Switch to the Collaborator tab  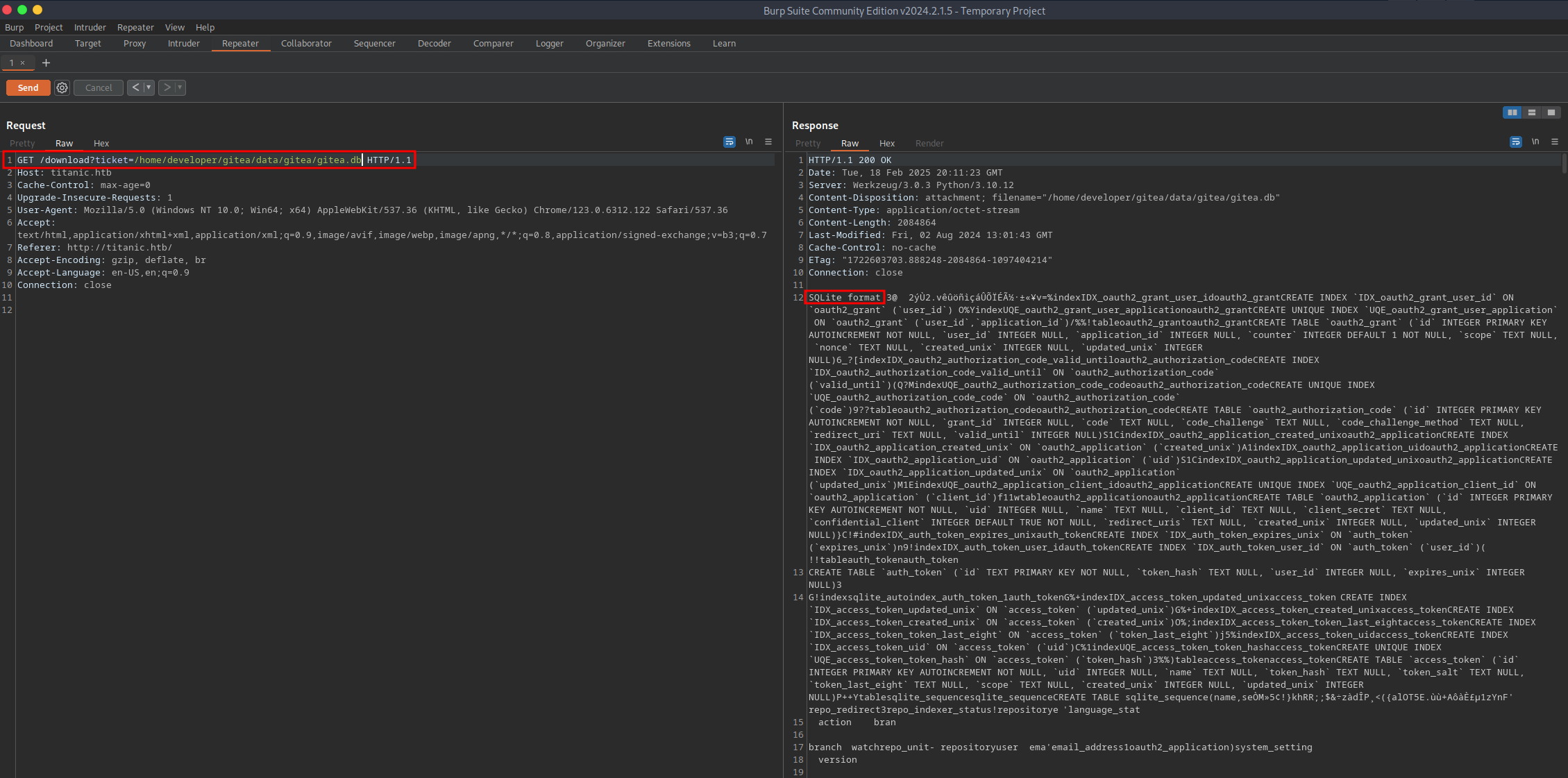click(x=306, y=43)
